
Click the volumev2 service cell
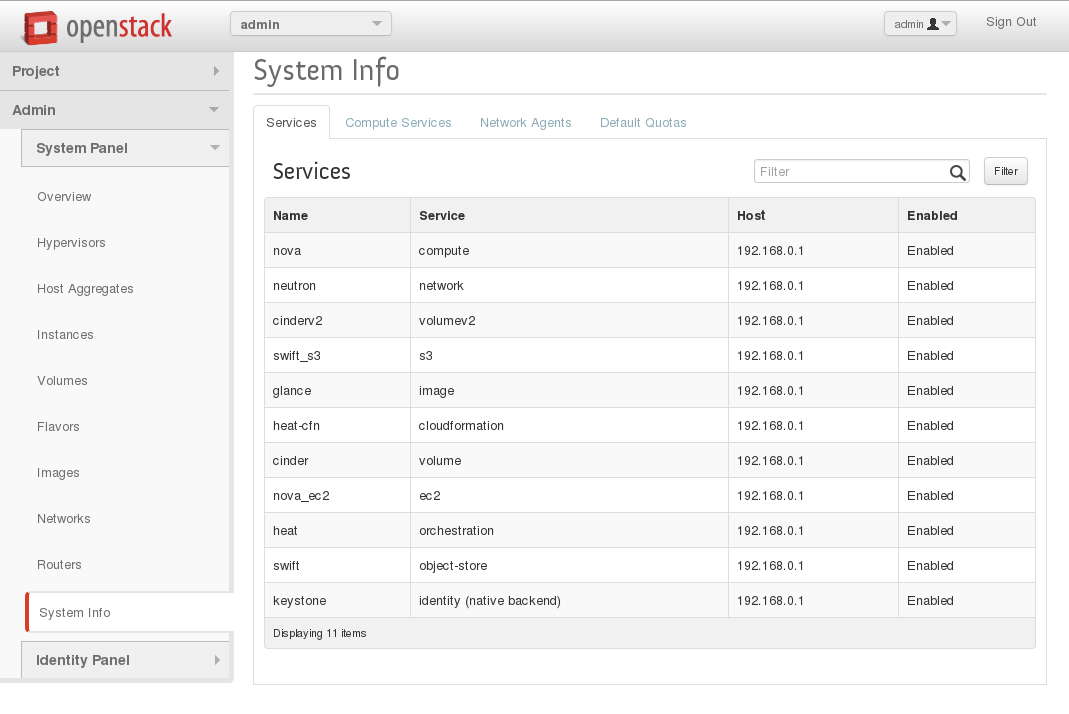tap(569, 321)
